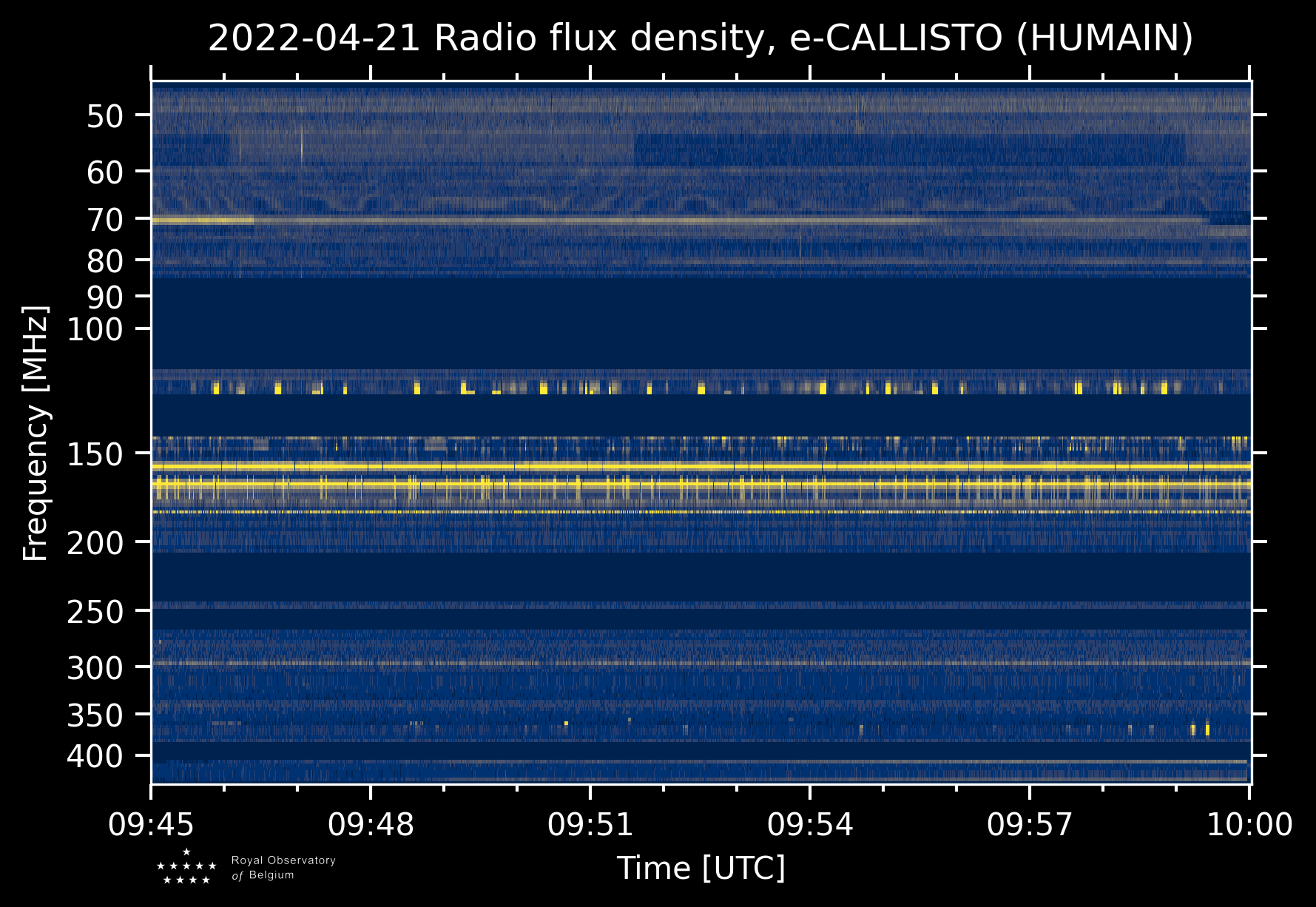Click the Frequency [MHz] axis label
This screenshot has height=907, width=1316.
point(36,434)
